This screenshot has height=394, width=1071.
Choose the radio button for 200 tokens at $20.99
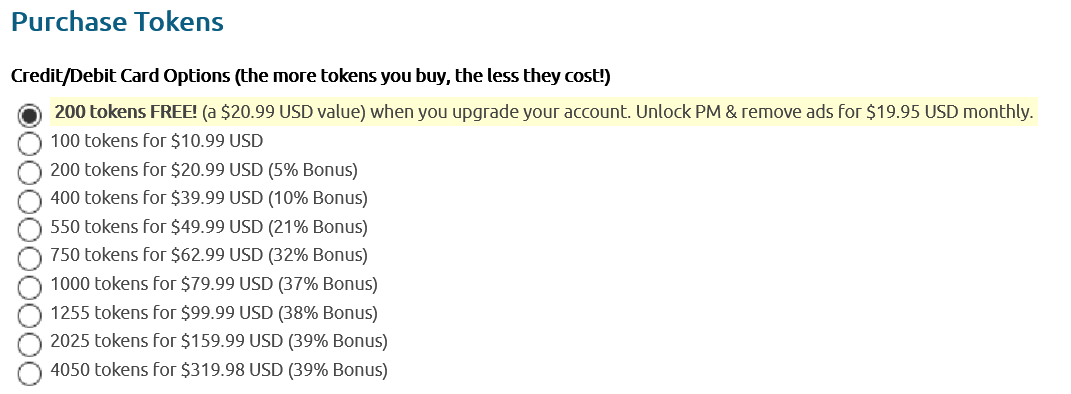[29, 173]
